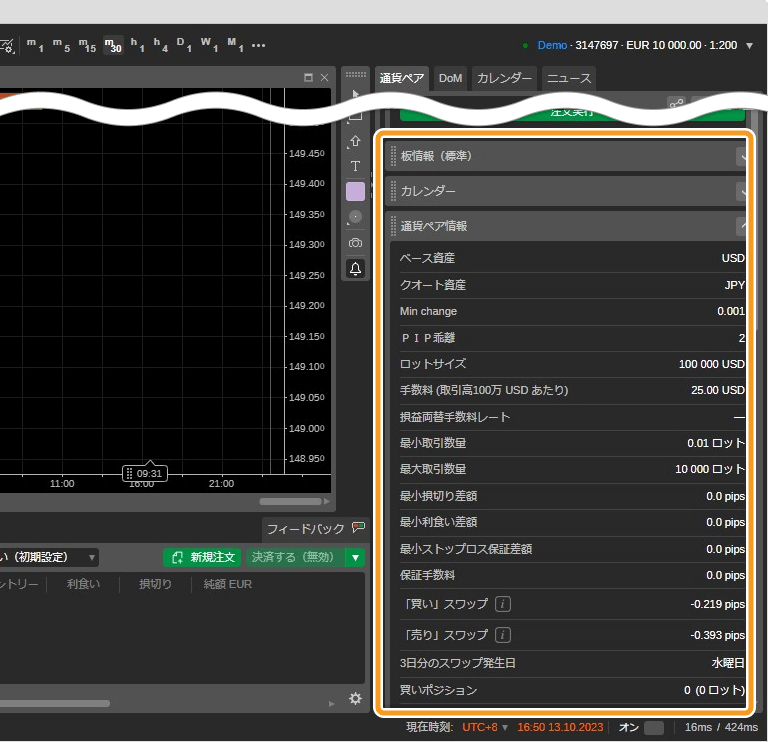Switch to the ニュース tab
This screenshot has width=768, height=742.
tap(569, 78)
